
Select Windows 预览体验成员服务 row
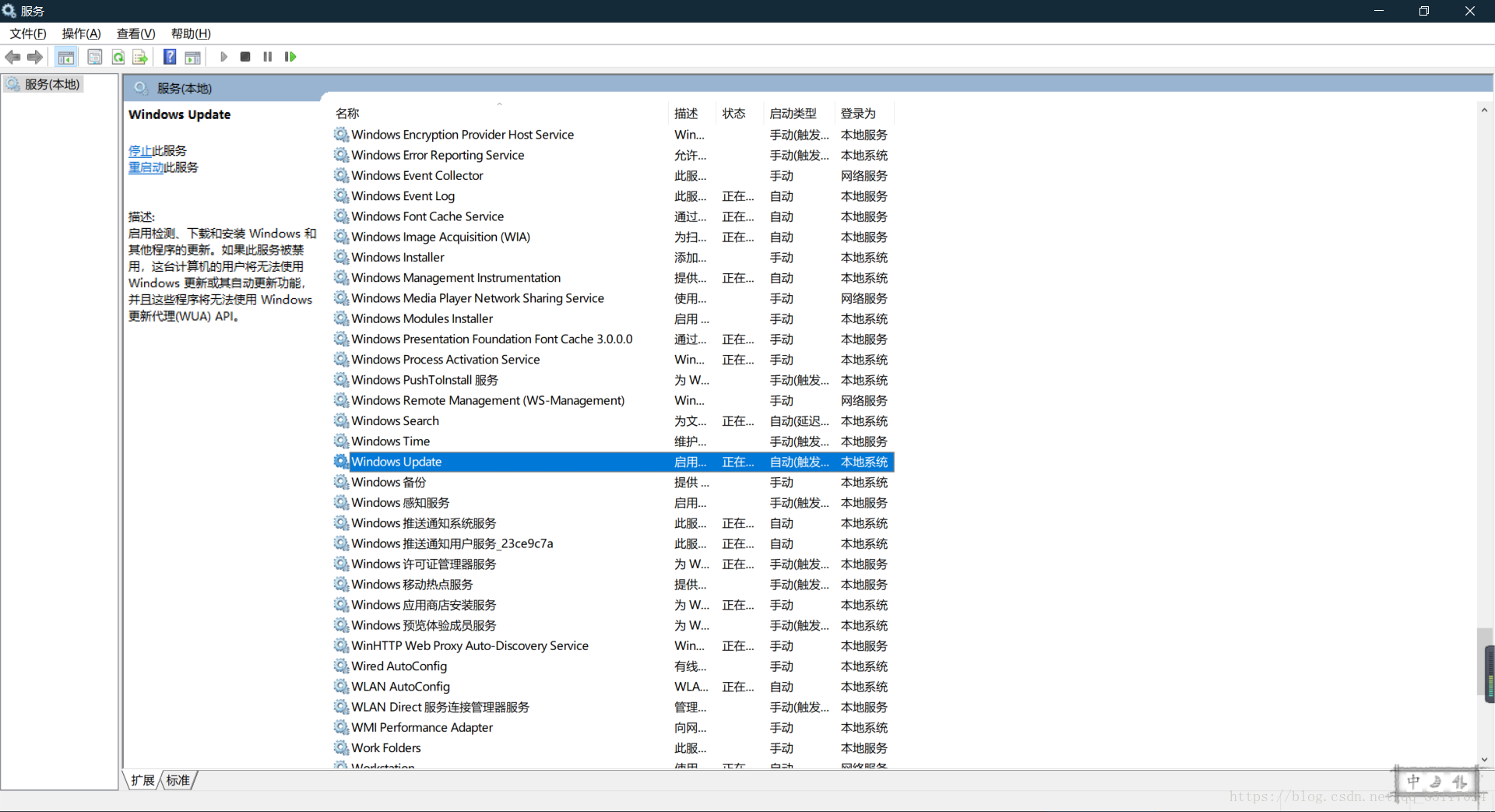[x=614, y=625]
